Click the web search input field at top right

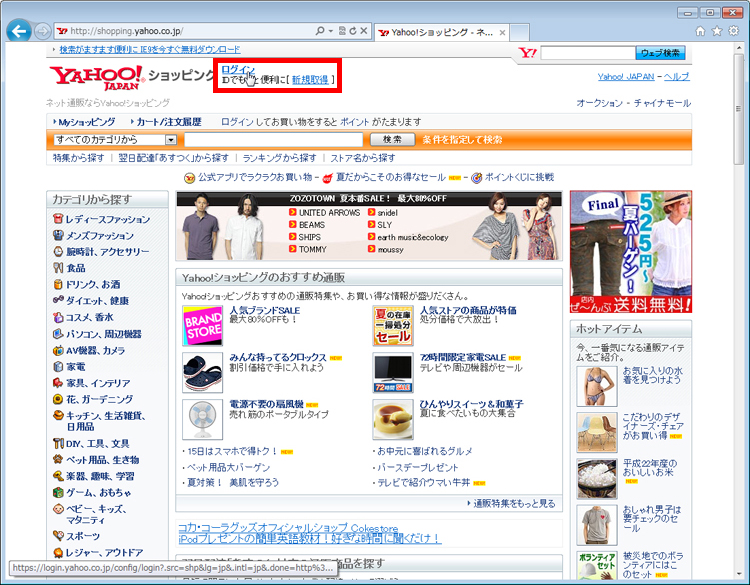point(588,53)
